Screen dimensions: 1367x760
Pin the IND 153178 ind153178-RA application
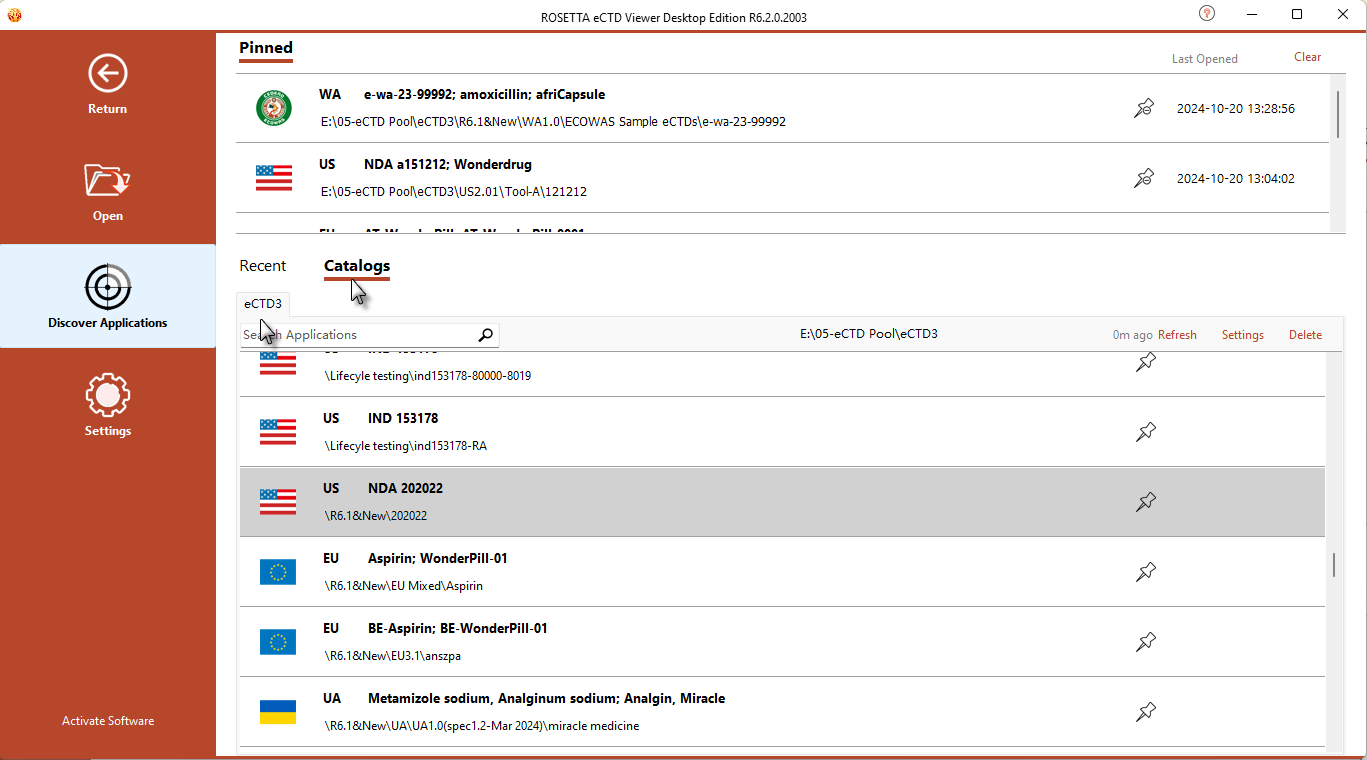coord(1146,432)
